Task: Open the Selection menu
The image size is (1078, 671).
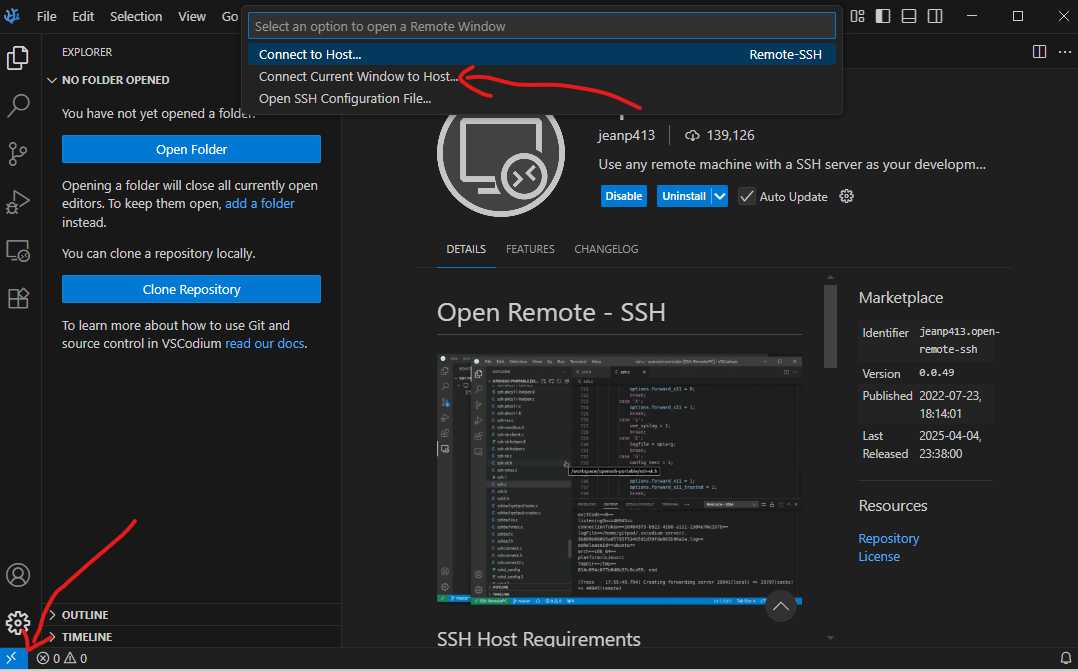Action: pyautogui.click(x=136, y=16)
